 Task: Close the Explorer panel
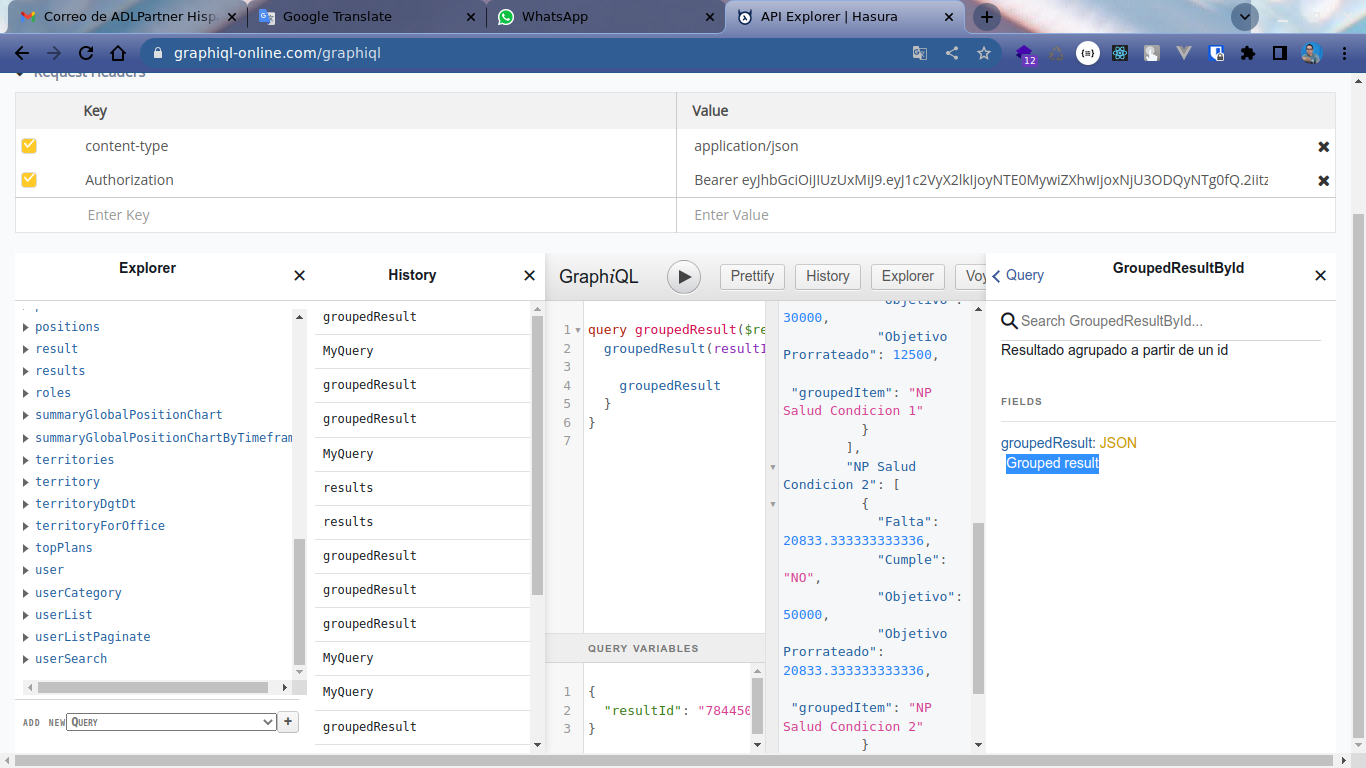[299, 276]
